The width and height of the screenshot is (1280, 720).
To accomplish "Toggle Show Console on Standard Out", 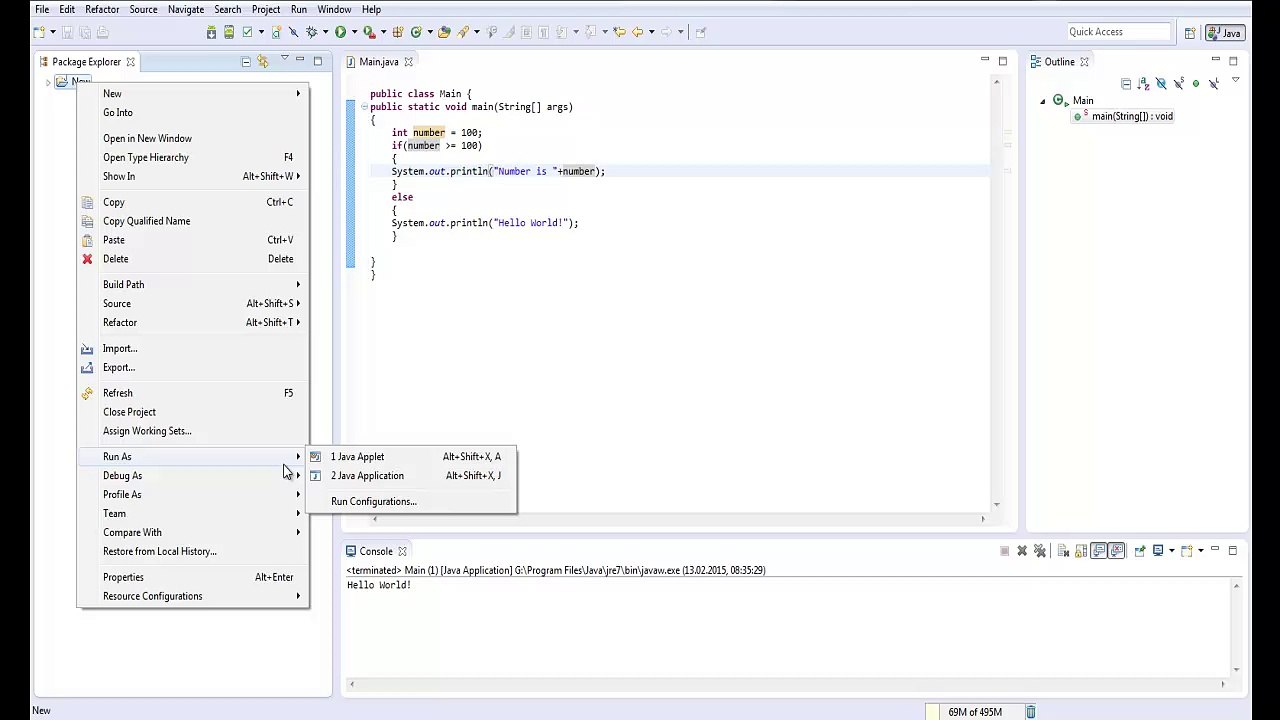I will coord(1100,550).
